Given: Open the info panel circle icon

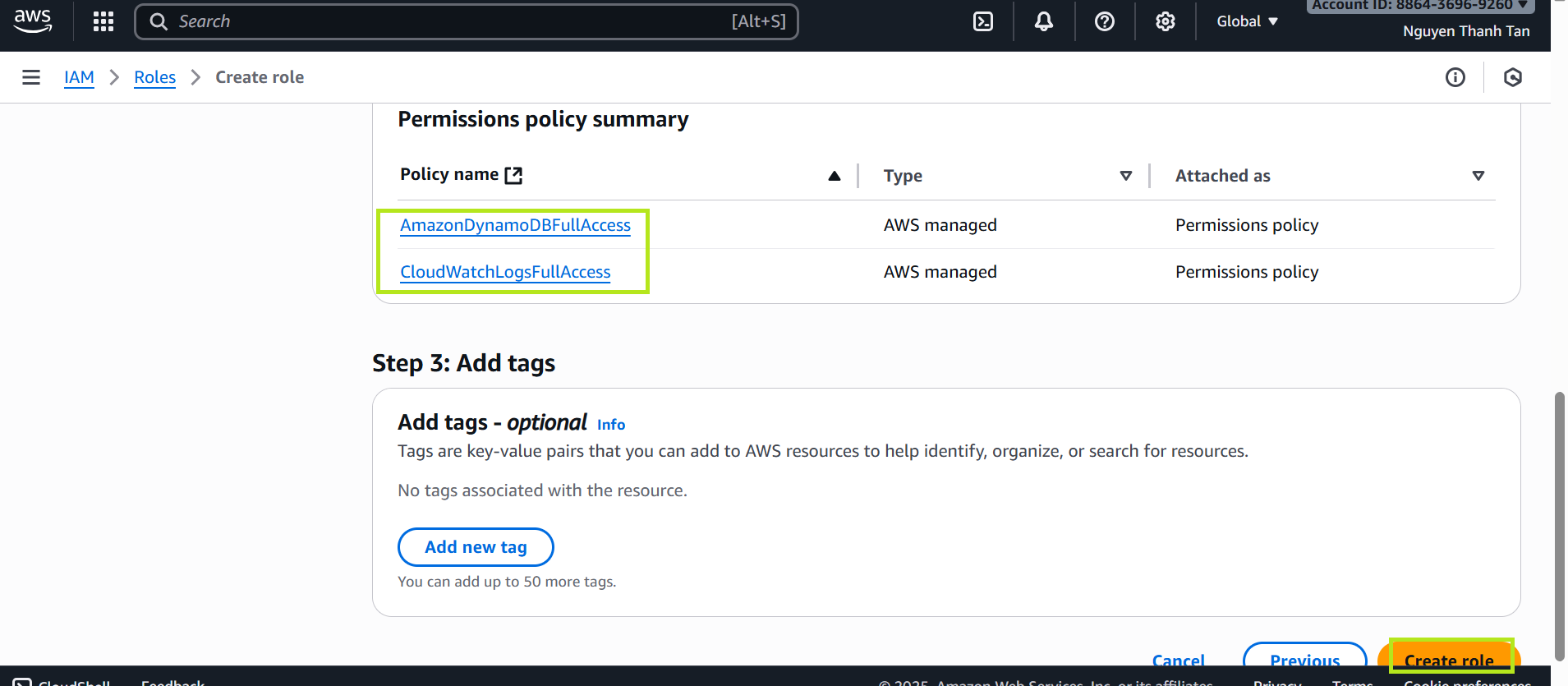Looking at the screenshot, I should coord(1455,77).
